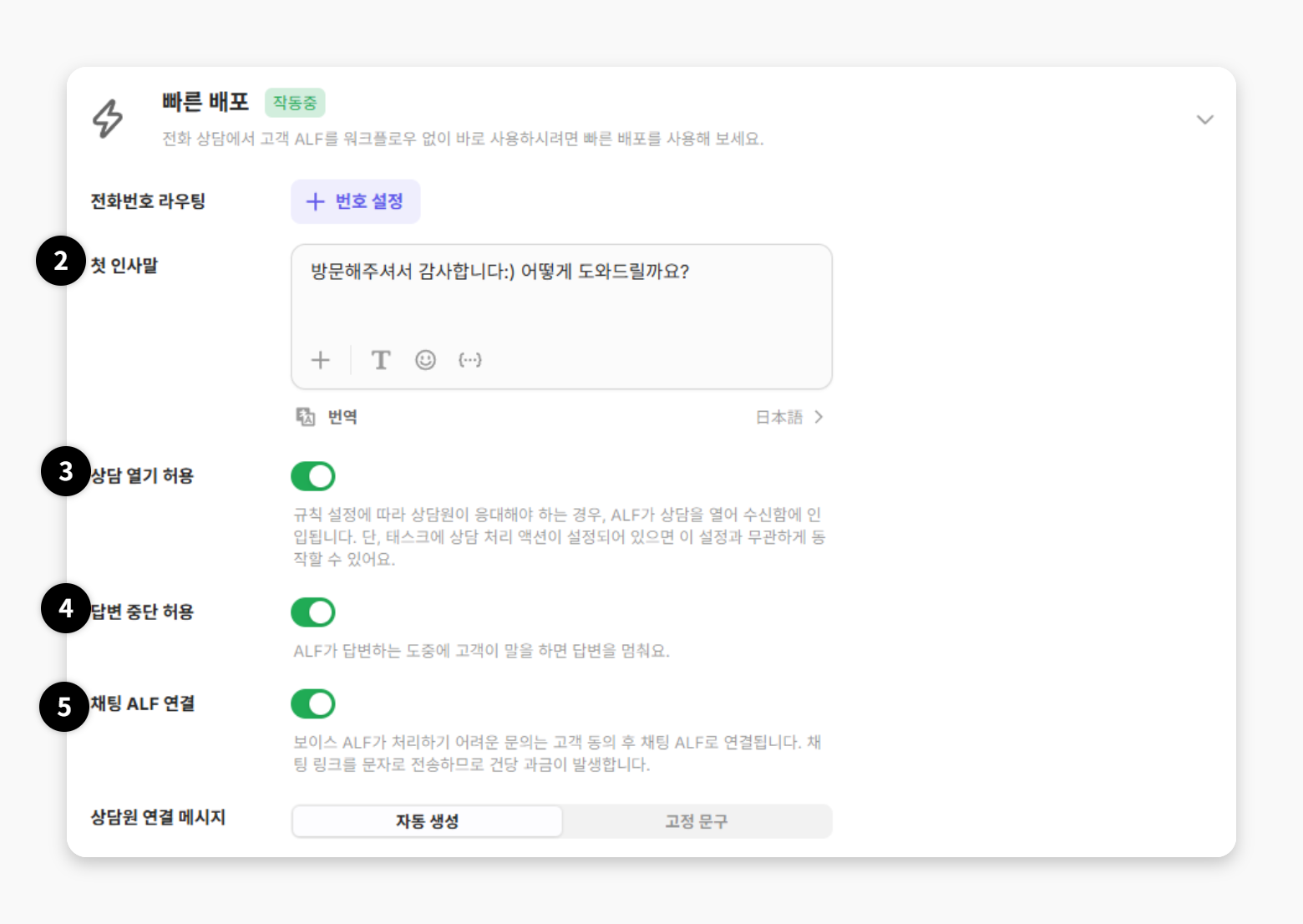Click step marker number 5
Image resolution: width=1303 pixels, height=924 pixels.
click(x=64, y=707)
